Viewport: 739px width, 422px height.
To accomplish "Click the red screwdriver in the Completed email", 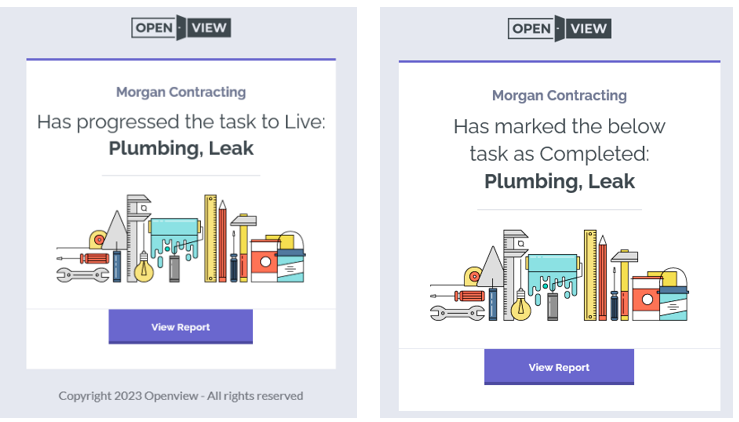I will click(469, 296).
